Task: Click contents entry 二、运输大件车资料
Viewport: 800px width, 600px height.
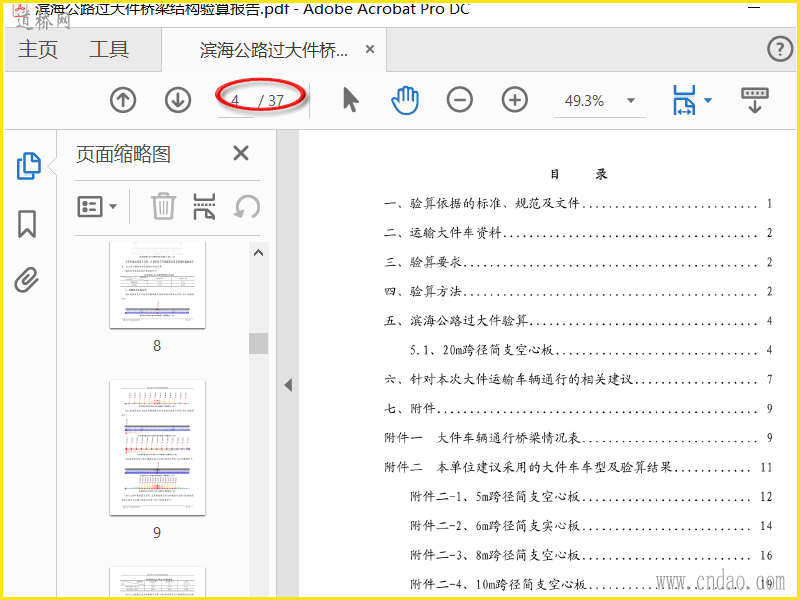Action: [578, 233]
